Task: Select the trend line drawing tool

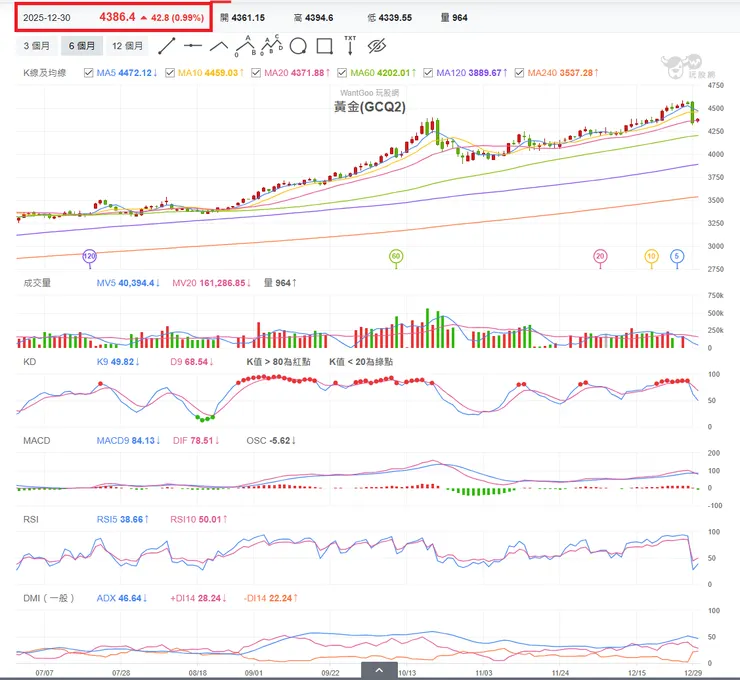Action: click(167, 46)
